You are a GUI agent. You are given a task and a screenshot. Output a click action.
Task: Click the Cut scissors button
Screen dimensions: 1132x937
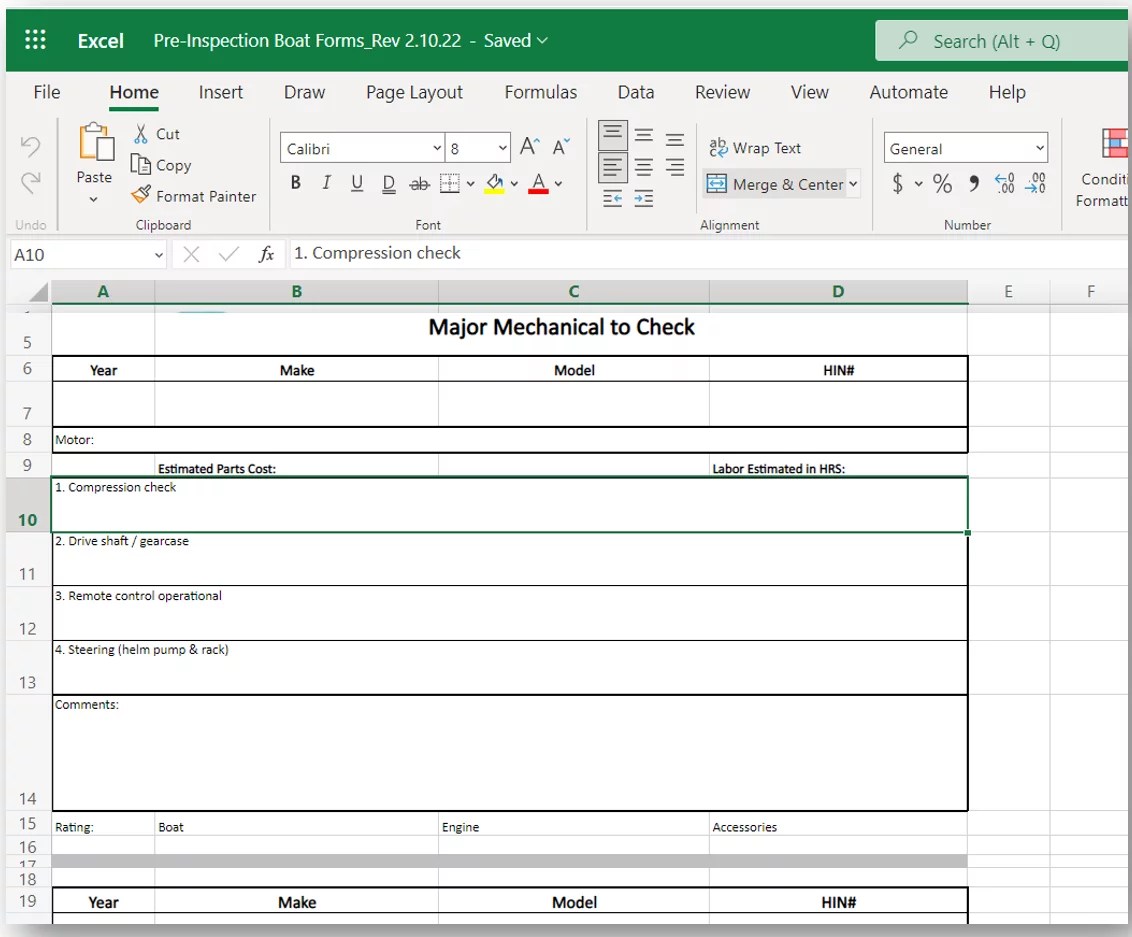(156, 134)
